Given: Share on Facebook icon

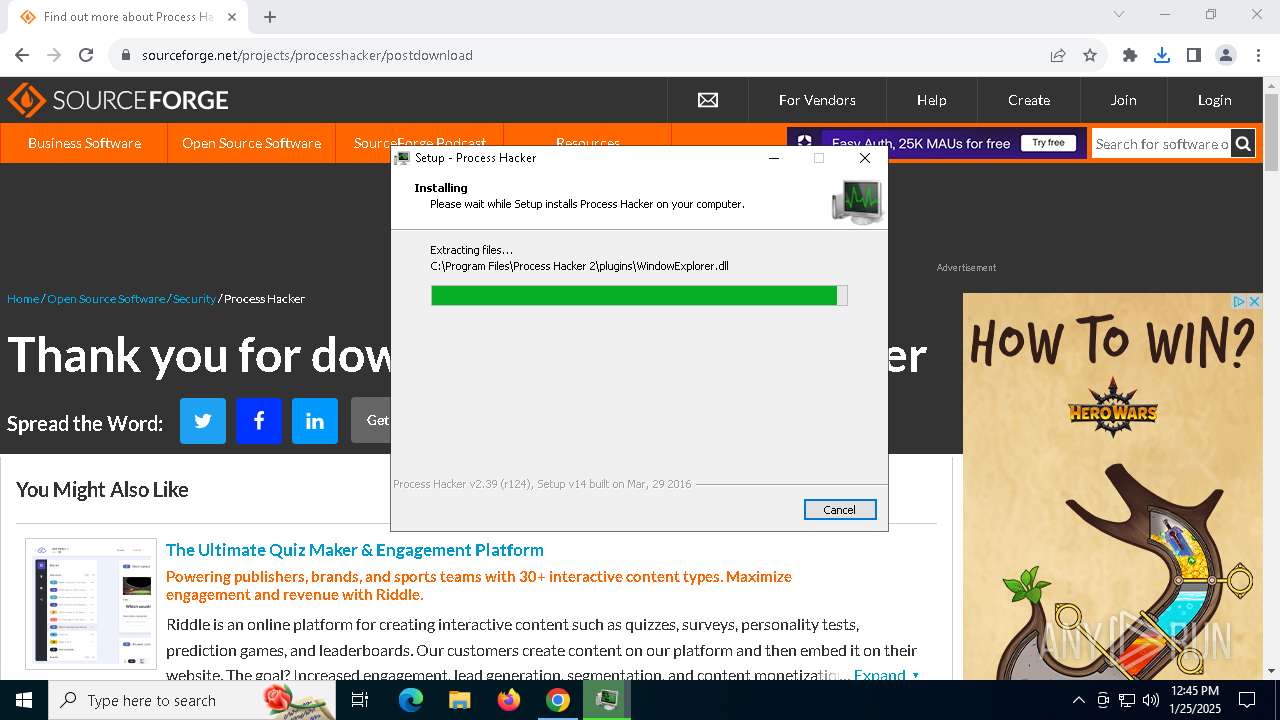Looking at the screenshot, I should click(259, 421).
